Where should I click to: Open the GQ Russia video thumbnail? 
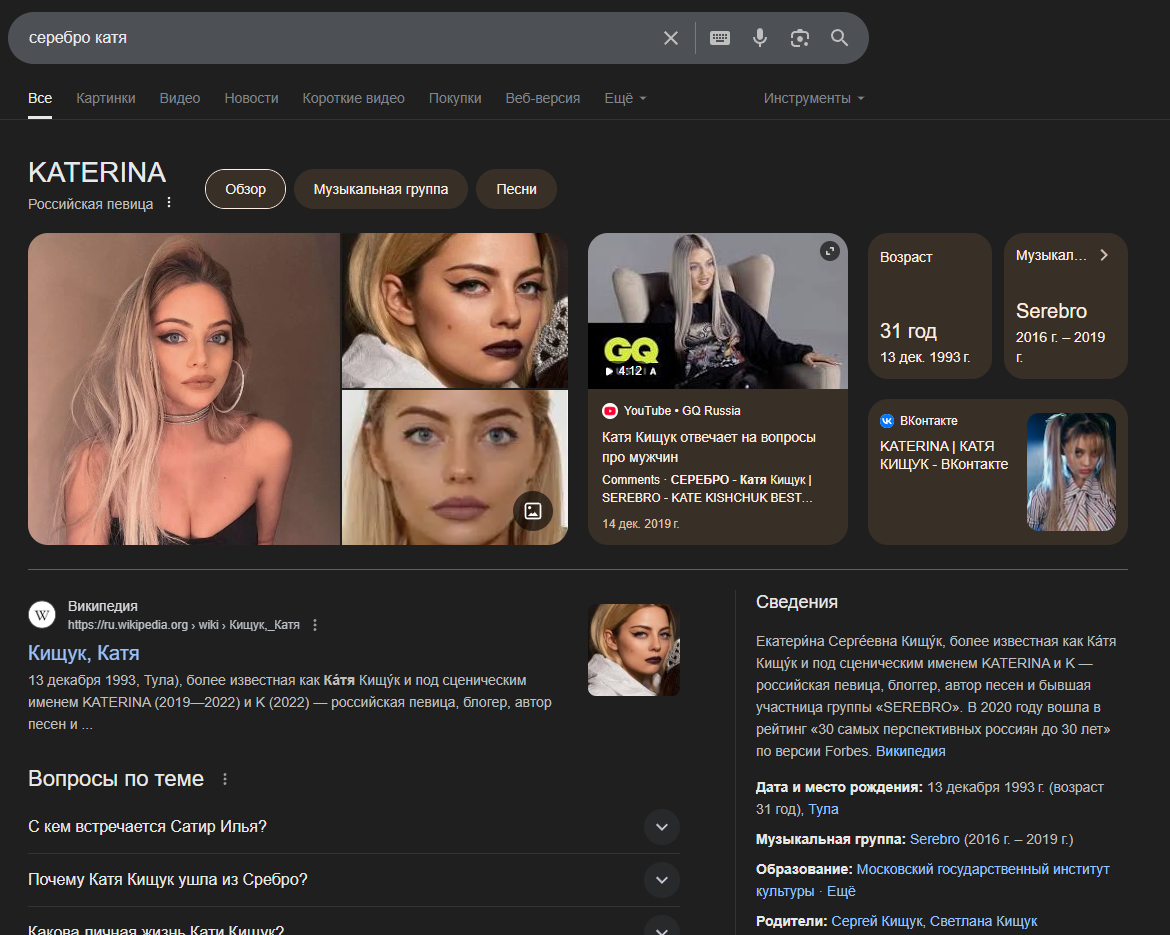(x=718, y=310)
